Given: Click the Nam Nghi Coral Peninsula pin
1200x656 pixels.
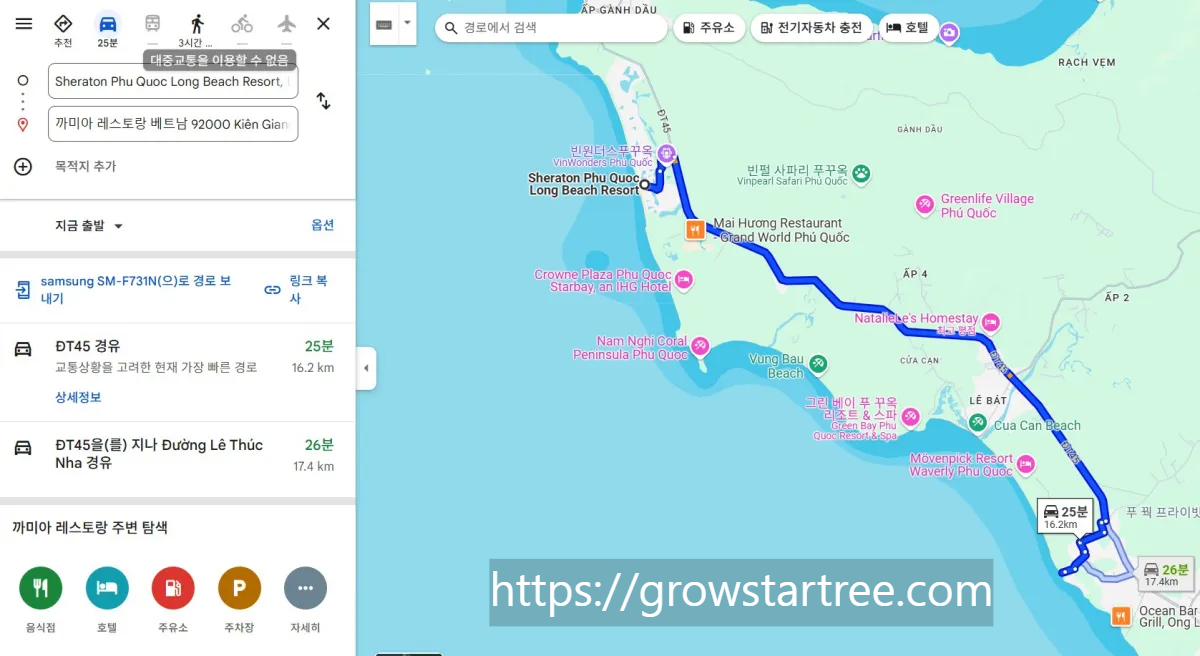Looking at the screenshot, I should [x=700, y=346].
